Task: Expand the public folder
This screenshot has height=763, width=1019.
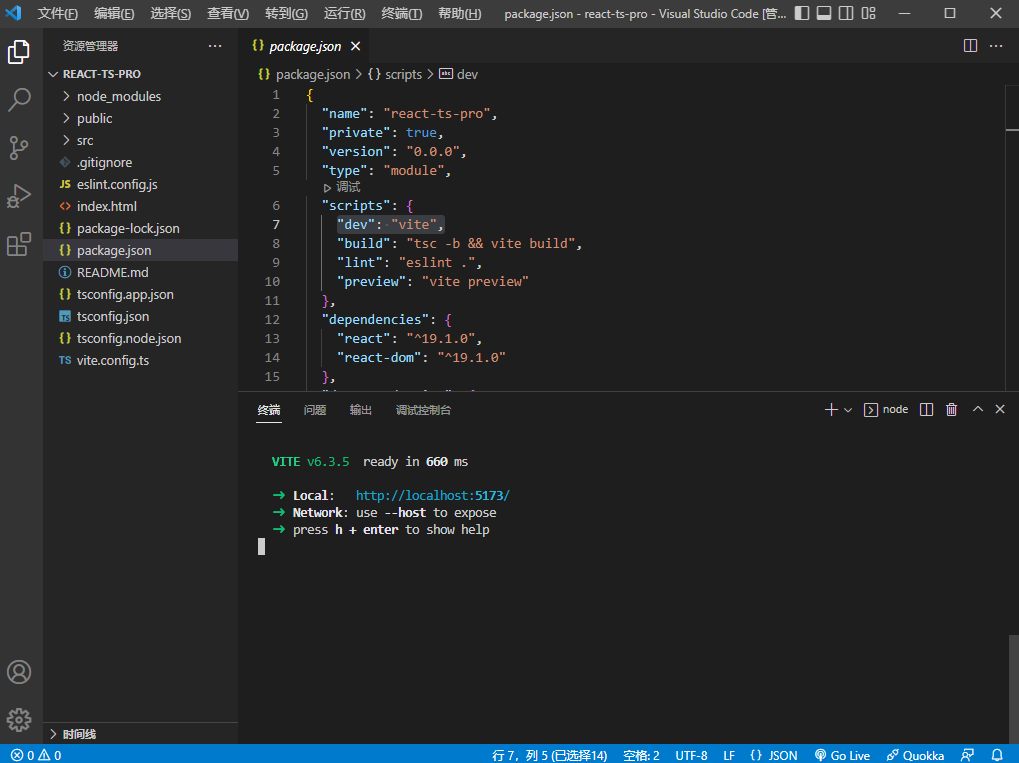Action: 140,118
